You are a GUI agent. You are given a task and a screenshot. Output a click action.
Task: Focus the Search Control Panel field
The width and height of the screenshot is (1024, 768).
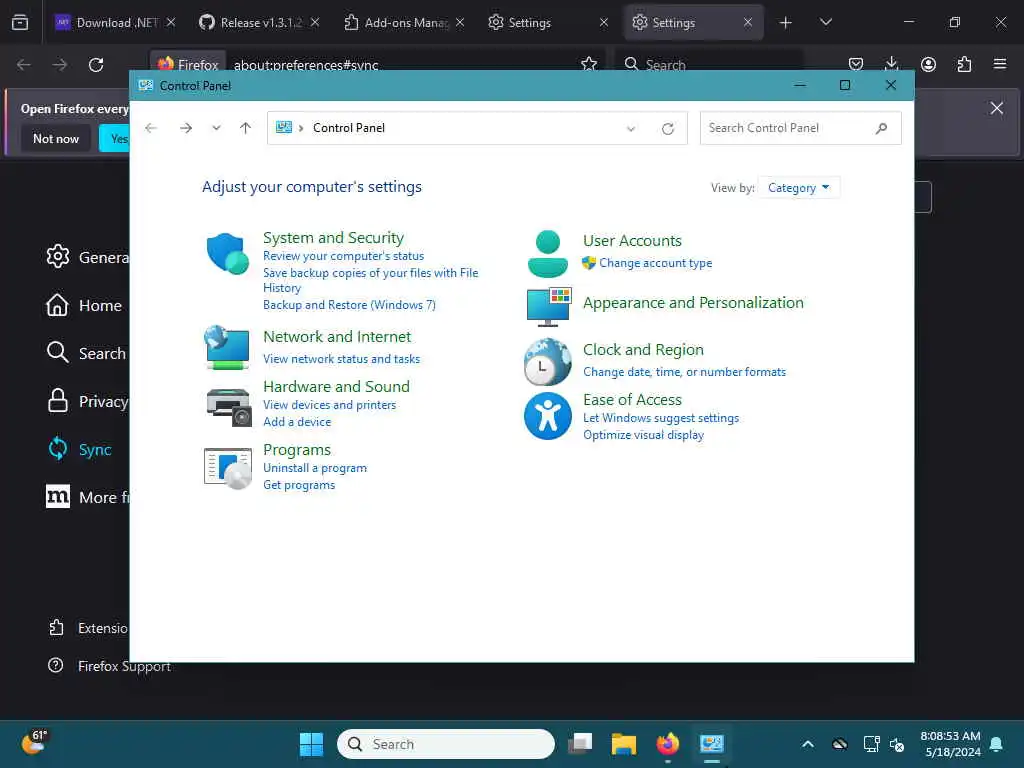[x=800, y=128]
